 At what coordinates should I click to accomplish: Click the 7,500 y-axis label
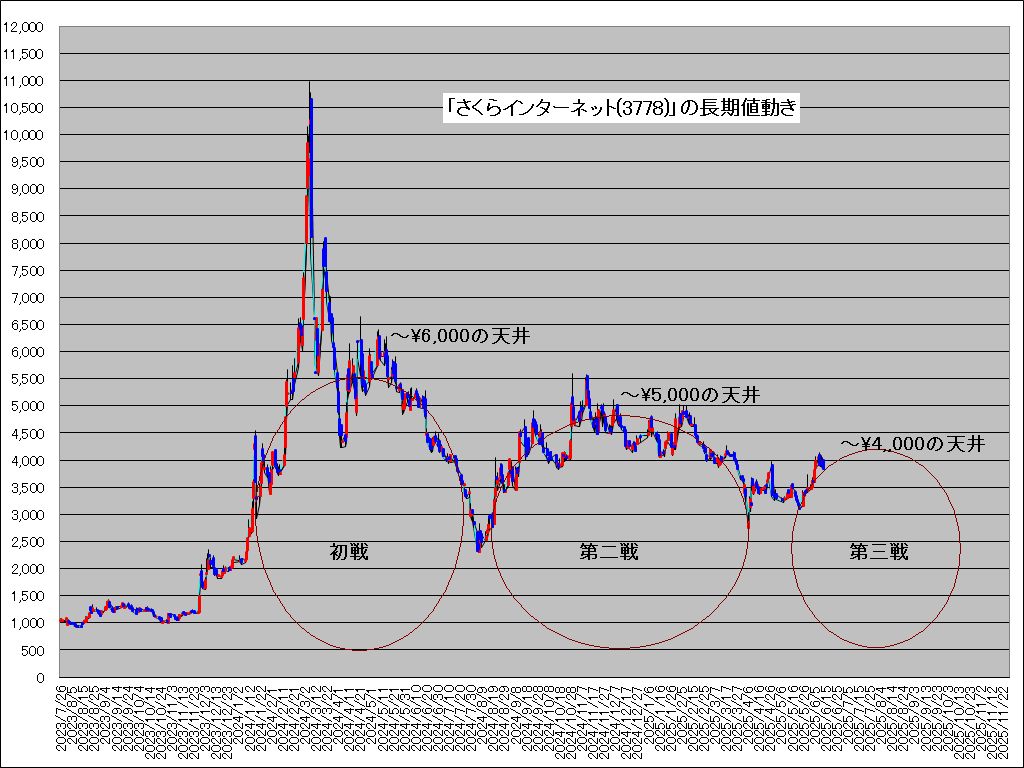[x=27, y=271]
